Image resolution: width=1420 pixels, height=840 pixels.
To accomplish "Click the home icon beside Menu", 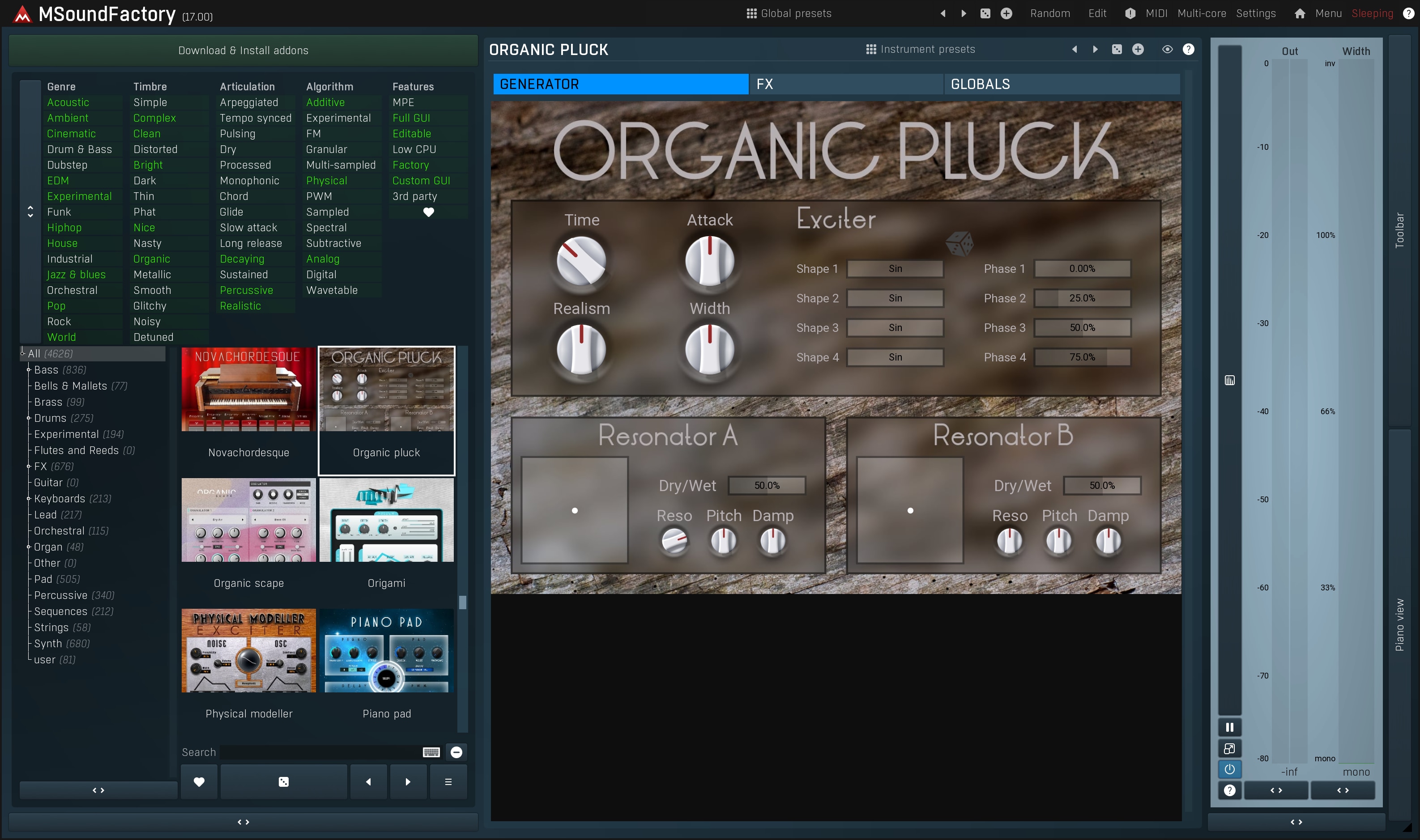I will [x=1300, y=13].
